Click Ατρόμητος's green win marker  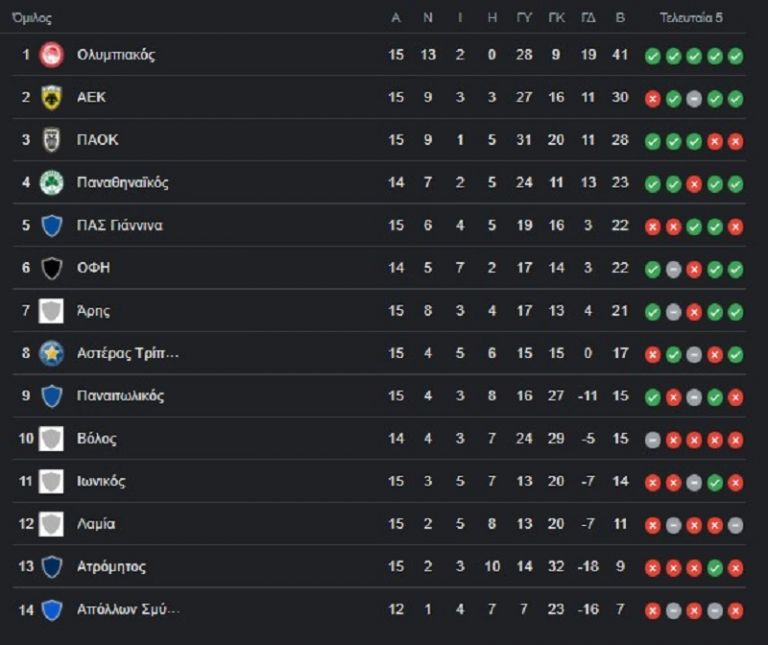pyautogui.click(x=715, y=568)
